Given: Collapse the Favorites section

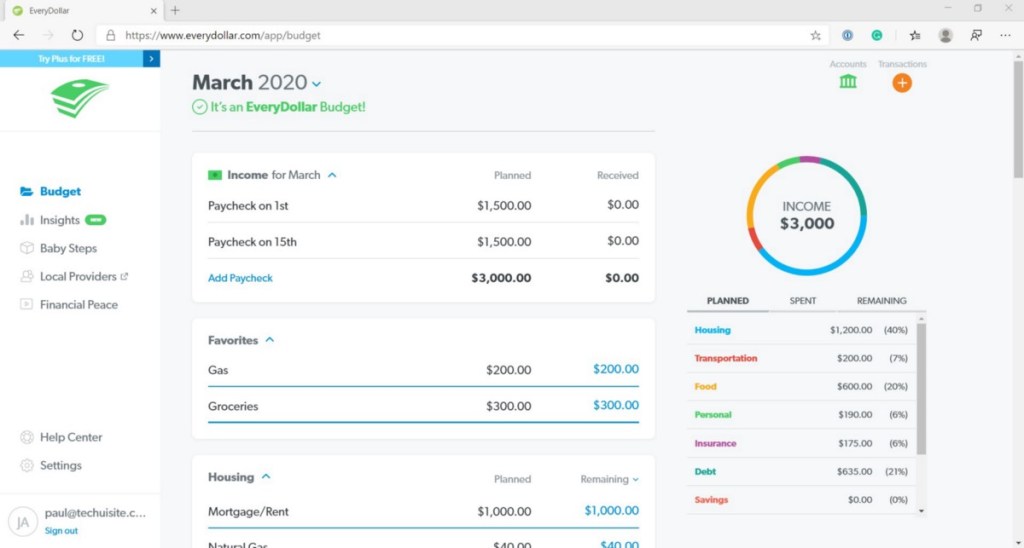Looking at the screenshot, I should click(x=270, y=340).
